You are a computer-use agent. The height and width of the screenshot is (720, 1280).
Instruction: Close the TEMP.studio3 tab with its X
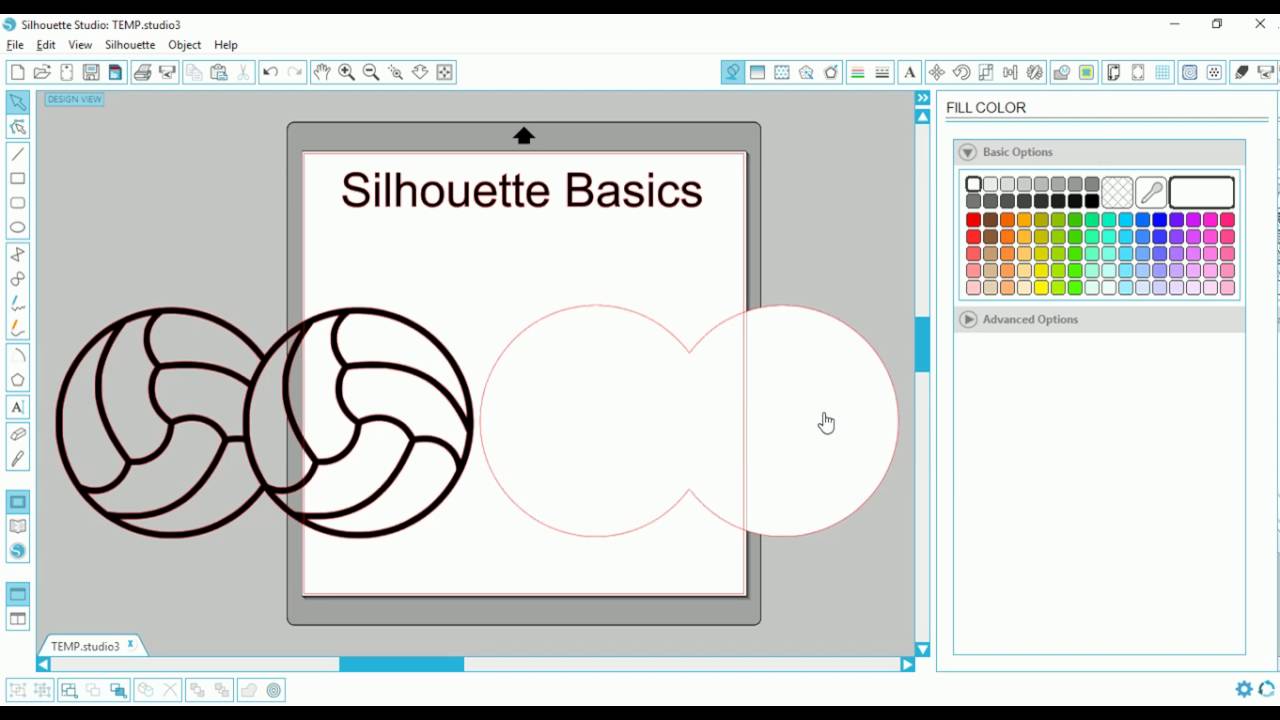(x=130, y=645)
